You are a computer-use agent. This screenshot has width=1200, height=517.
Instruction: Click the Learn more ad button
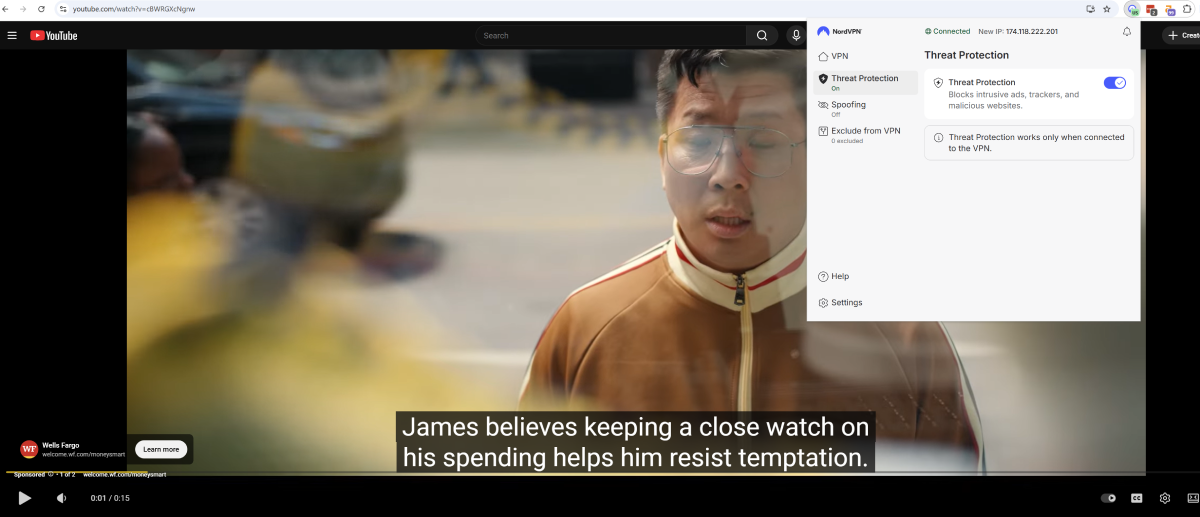click(161, 449)
